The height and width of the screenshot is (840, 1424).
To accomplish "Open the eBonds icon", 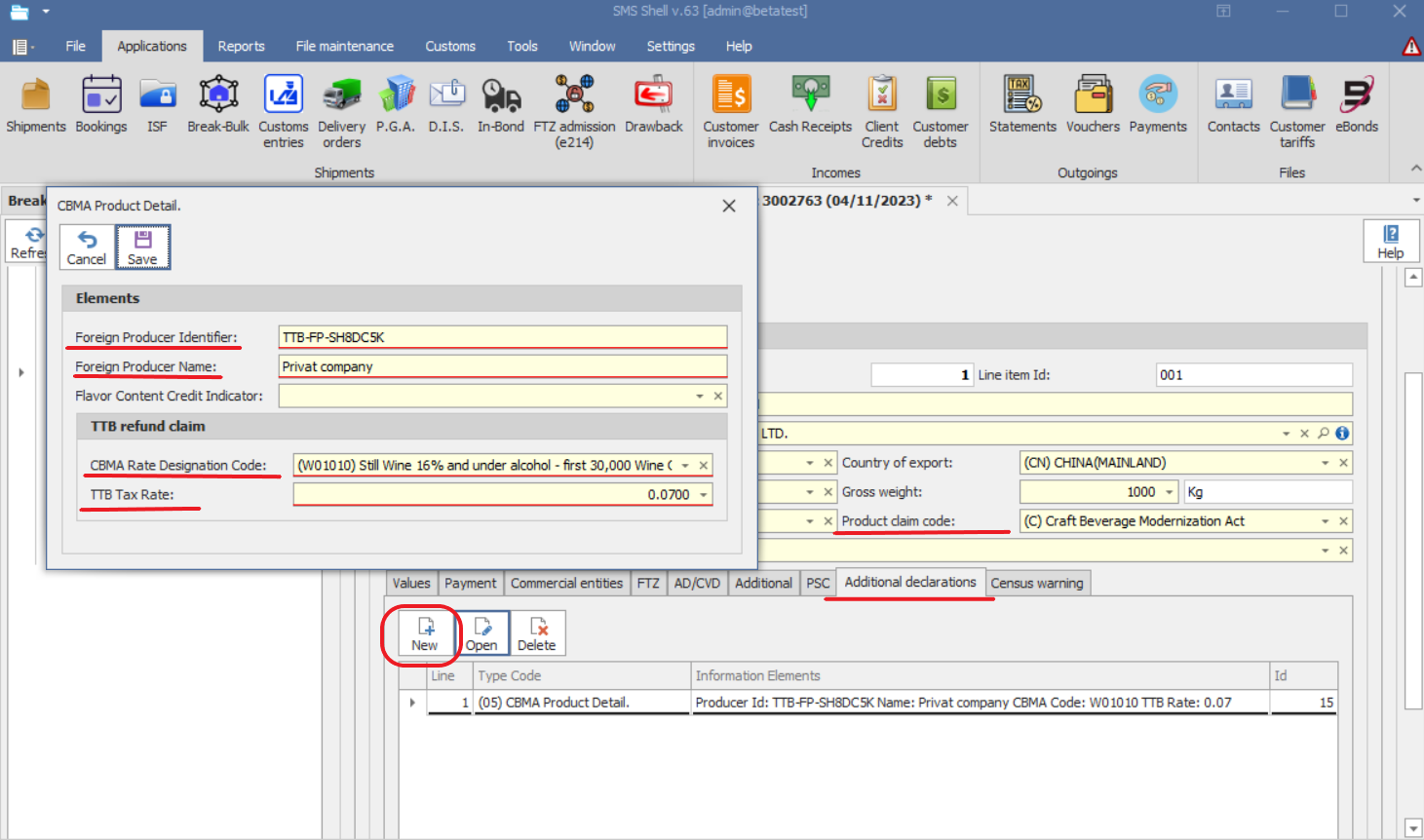I will [x=1357, y=105].
